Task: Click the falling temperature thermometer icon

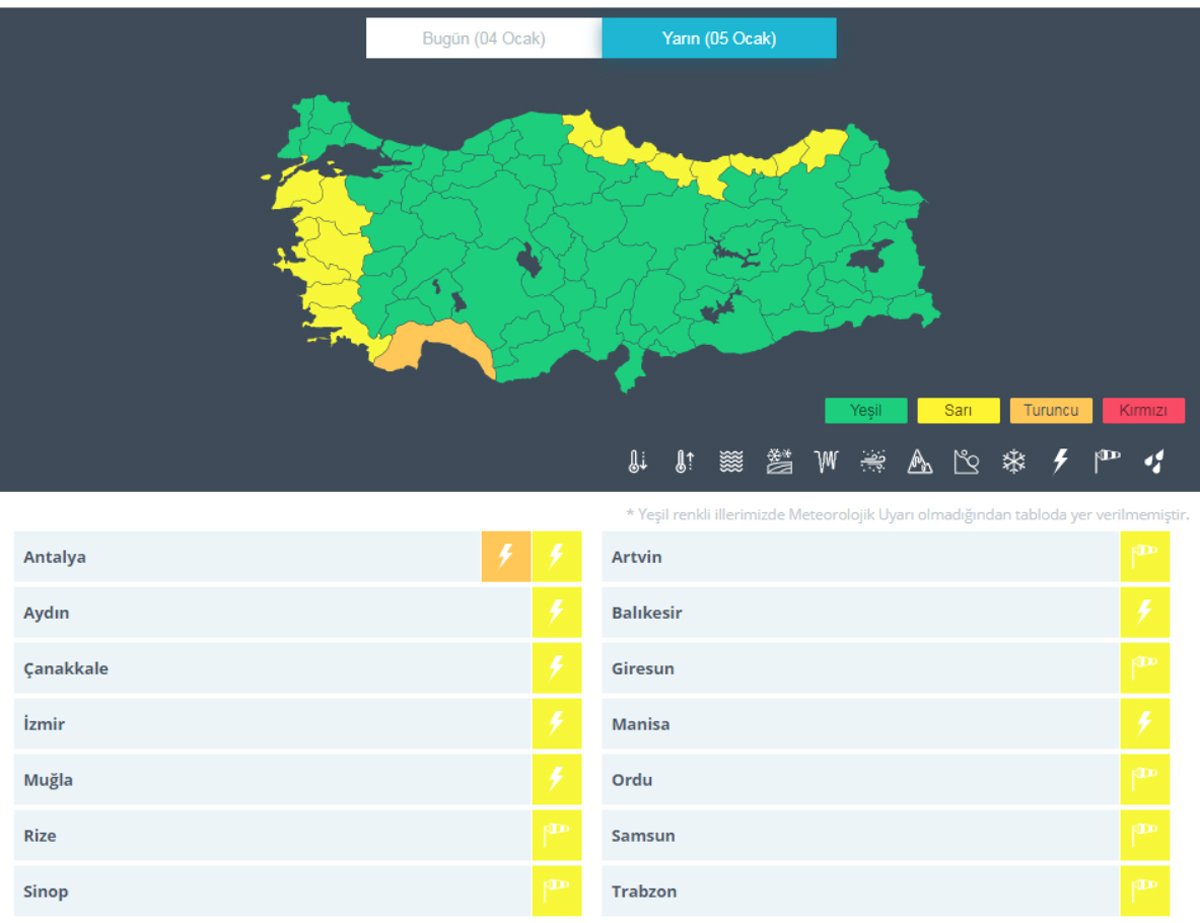Action: click(x=637, y=461)
